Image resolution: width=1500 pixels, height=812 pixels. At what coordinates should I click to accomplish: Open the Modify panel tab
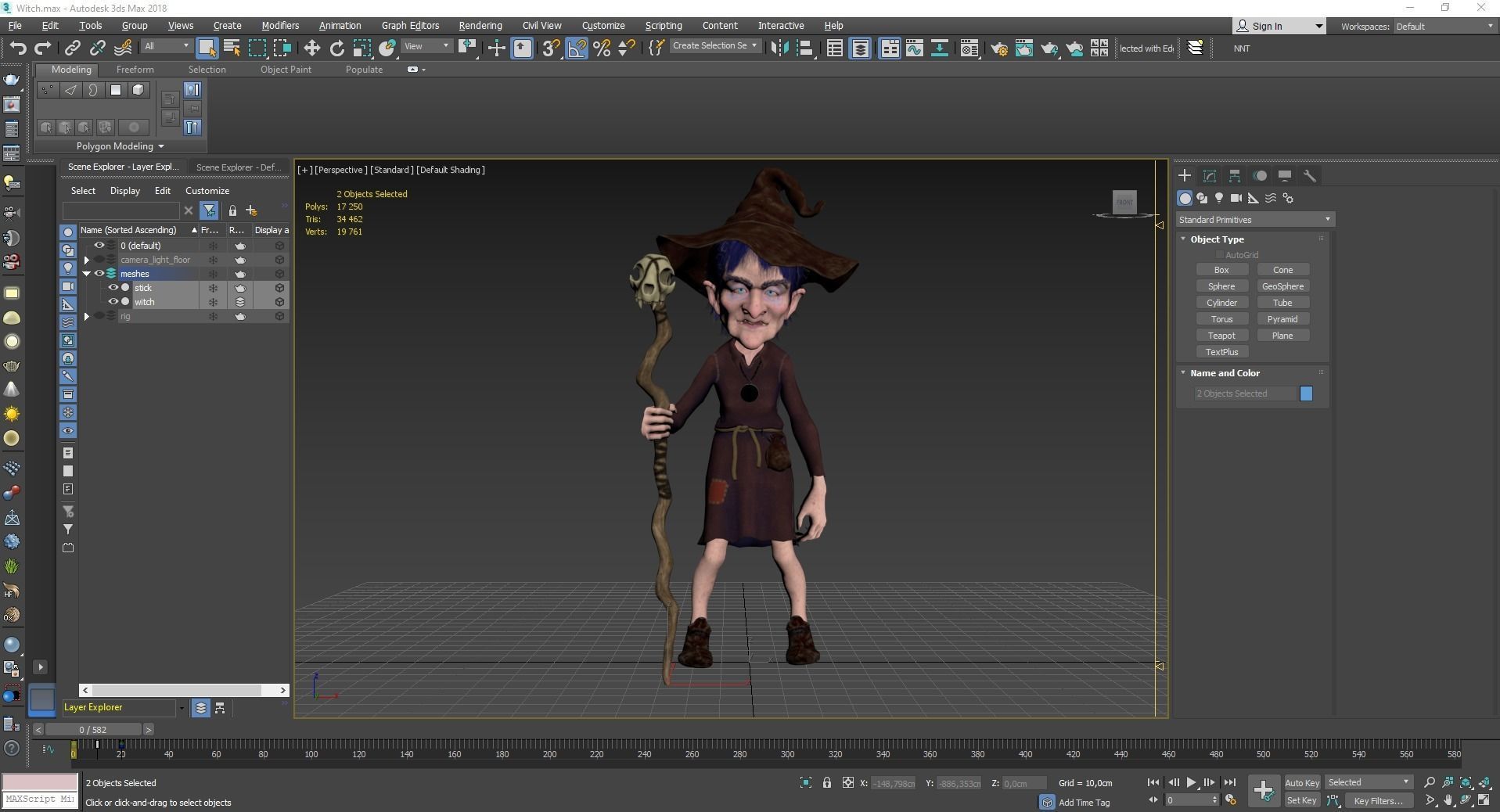(x=1210, y=176)
